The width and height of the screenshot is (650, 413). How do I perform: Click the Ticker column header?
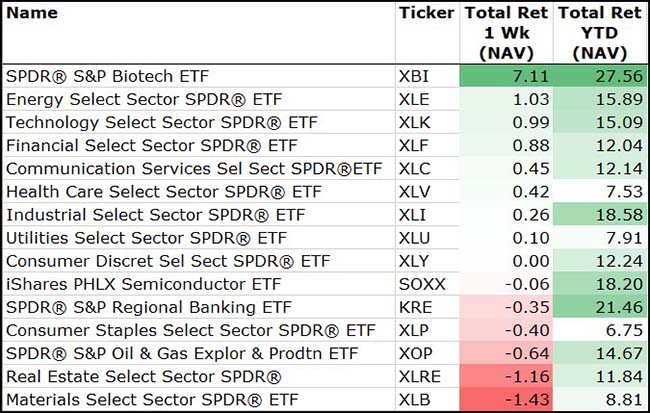[x=426, y=13]
